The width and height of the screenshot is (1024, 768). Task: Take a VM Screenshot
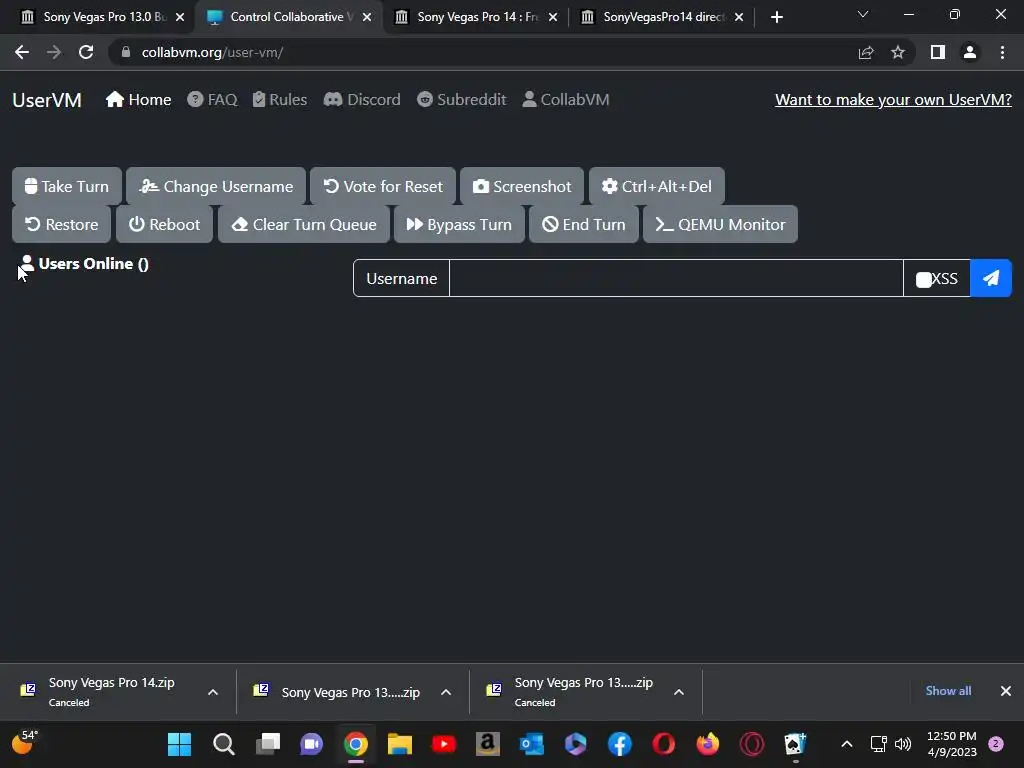coord(522,186)
